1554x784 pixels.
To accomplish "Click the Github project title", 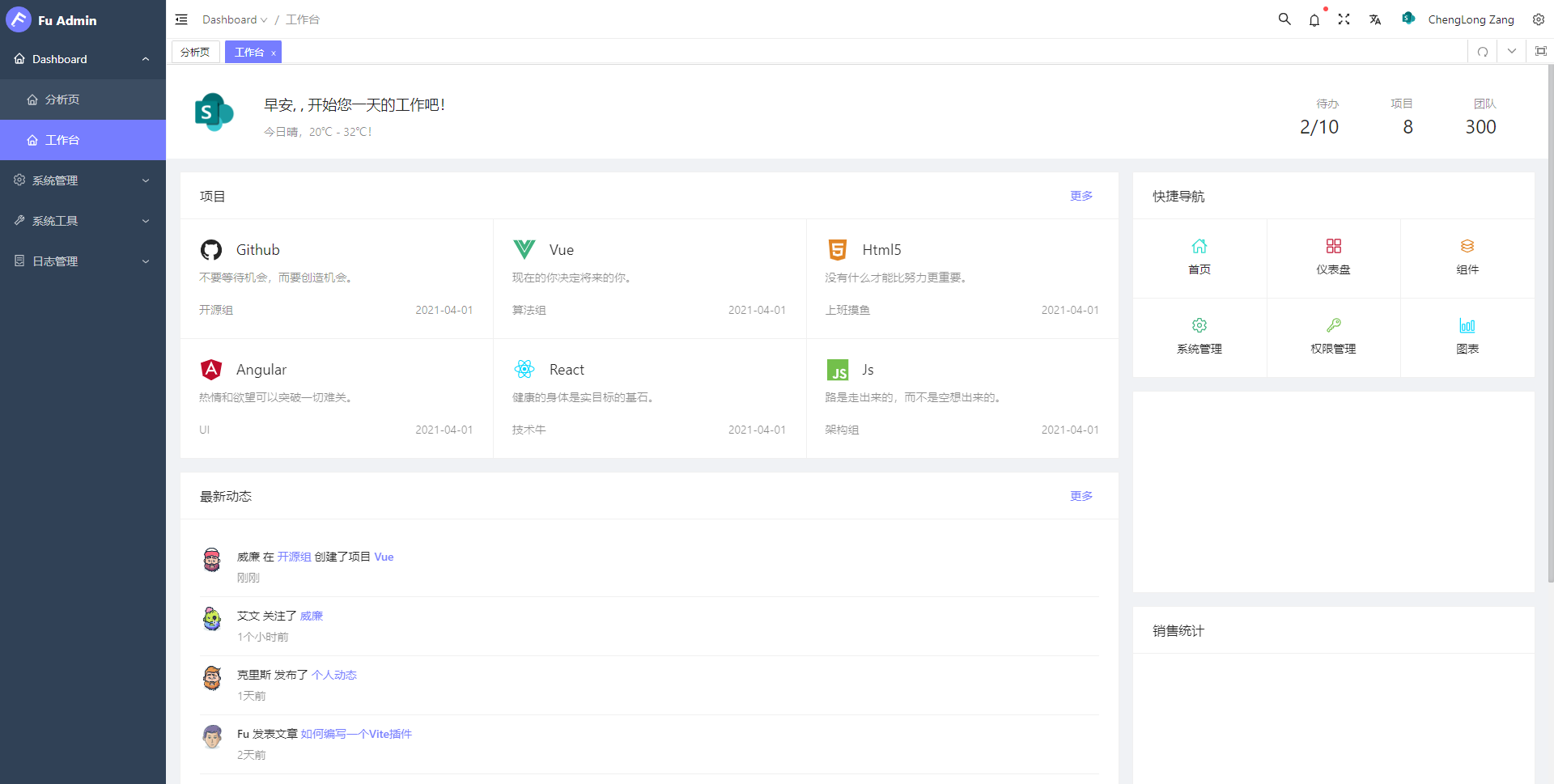I will (258, 250).
